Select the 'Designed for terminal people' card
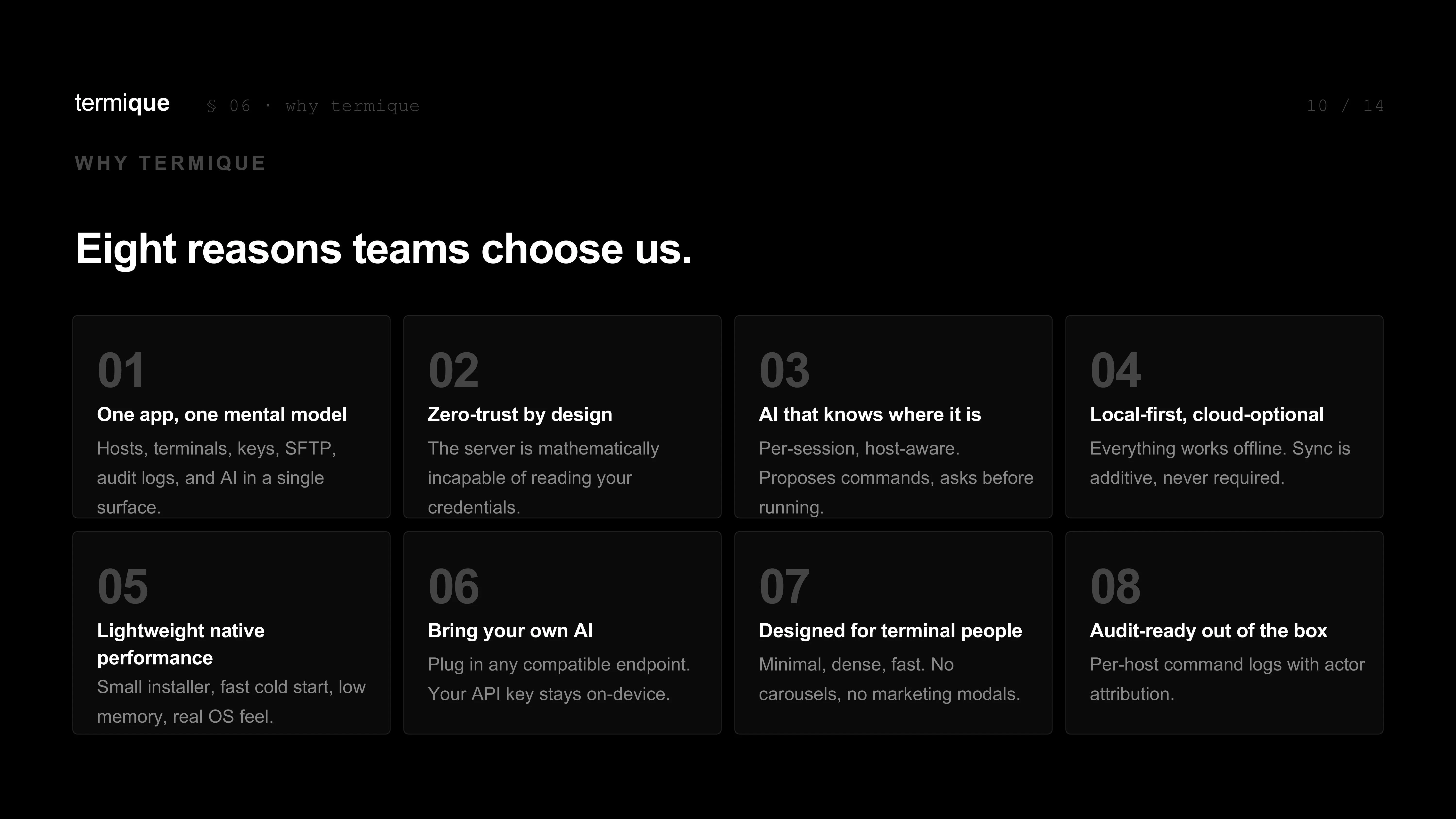The height and width of the screenshot is (819, 1456). tap(893, 632)
